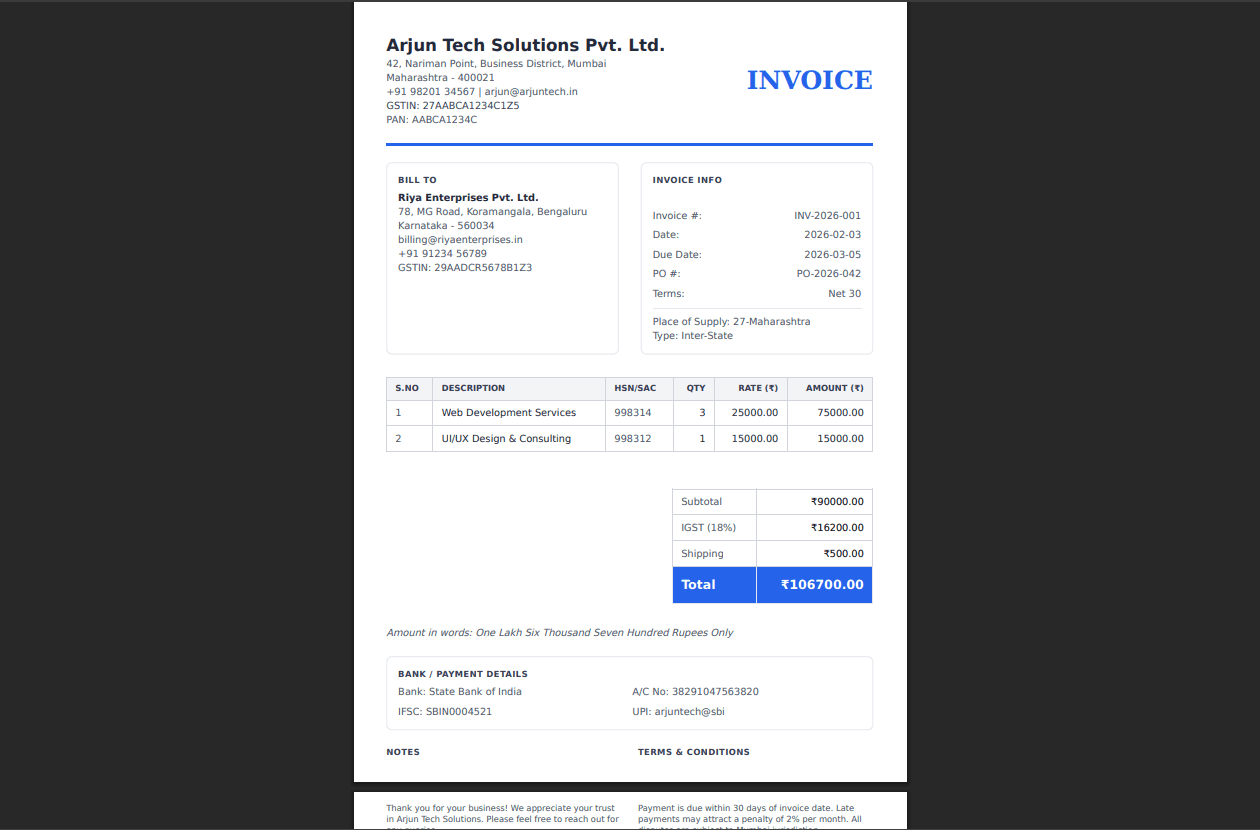The height and width of the screenshot is (830, 1260).
Task: Click the Subtotal amount ₹90000.00
Action: pos(836,501)
